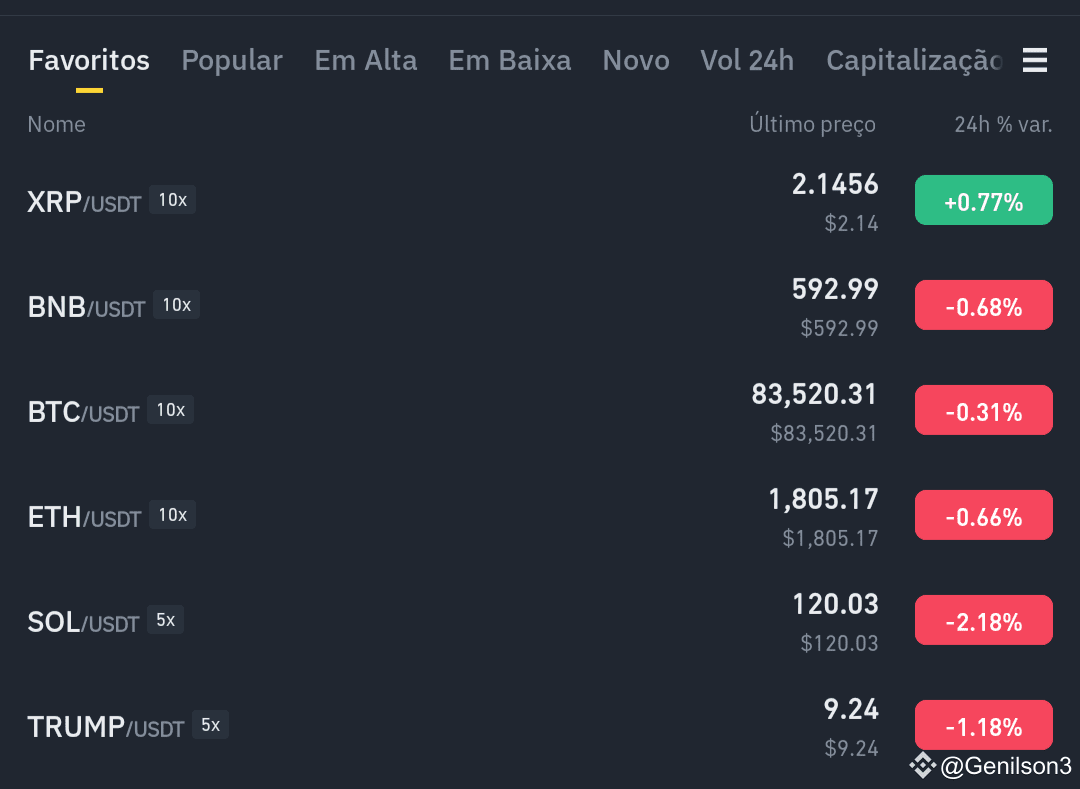Select the 5x leverage badge on SOL

click(x=165, y=620)
